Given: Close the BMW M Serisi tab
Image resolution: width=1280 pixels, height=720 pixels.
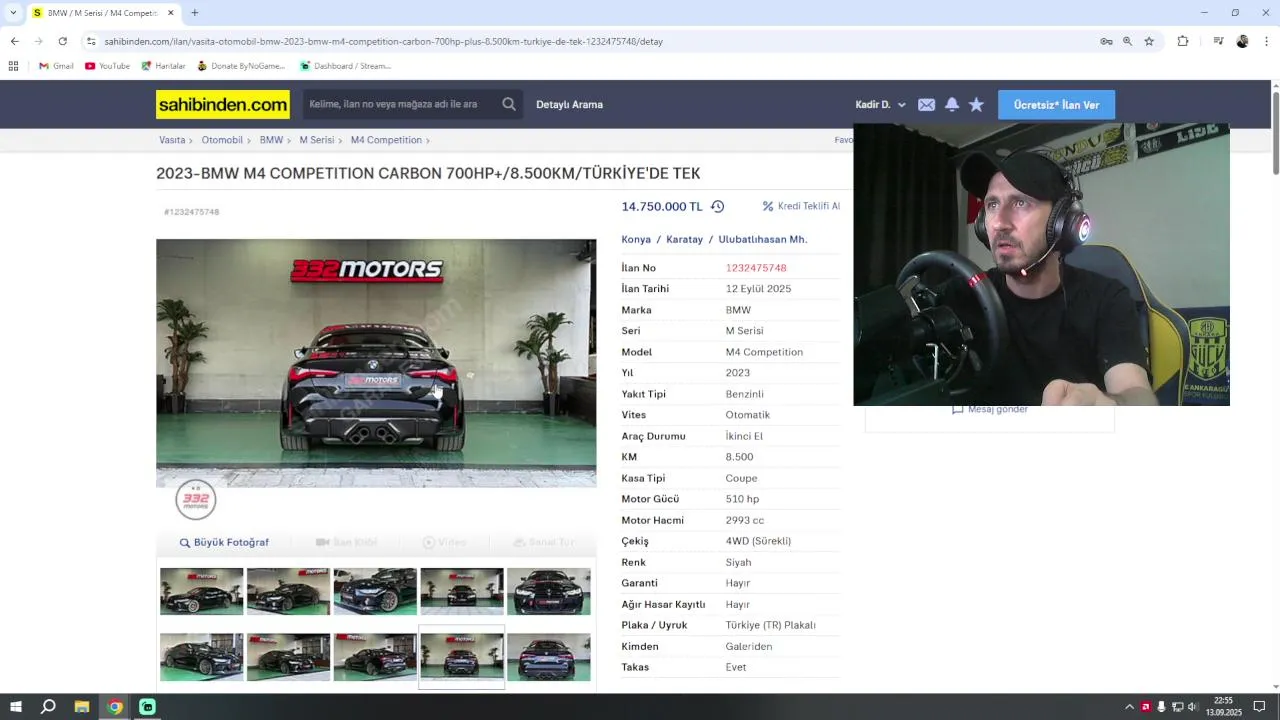Looking at the screenshot, I should coord(171,13).
